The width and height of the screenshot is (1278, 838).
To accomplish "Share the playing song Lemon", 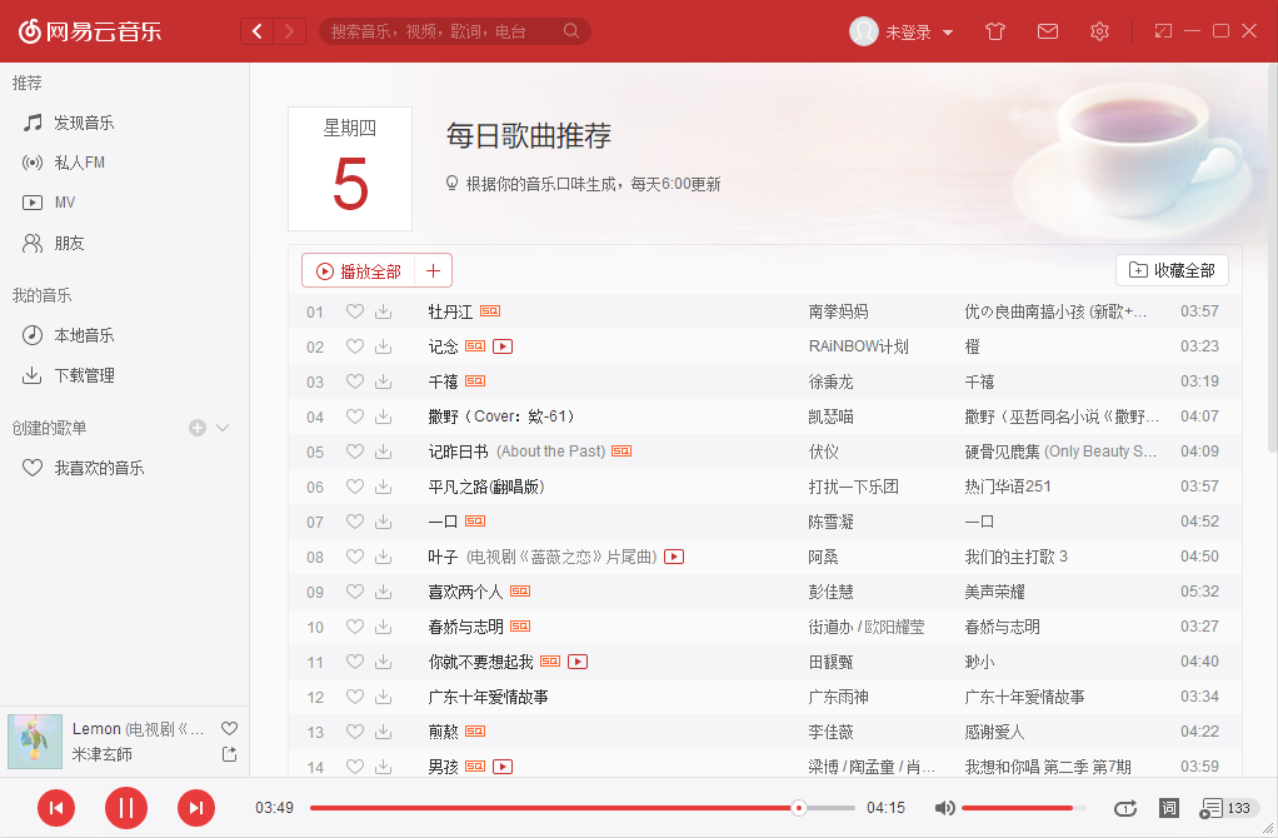I will click(229, 754).
